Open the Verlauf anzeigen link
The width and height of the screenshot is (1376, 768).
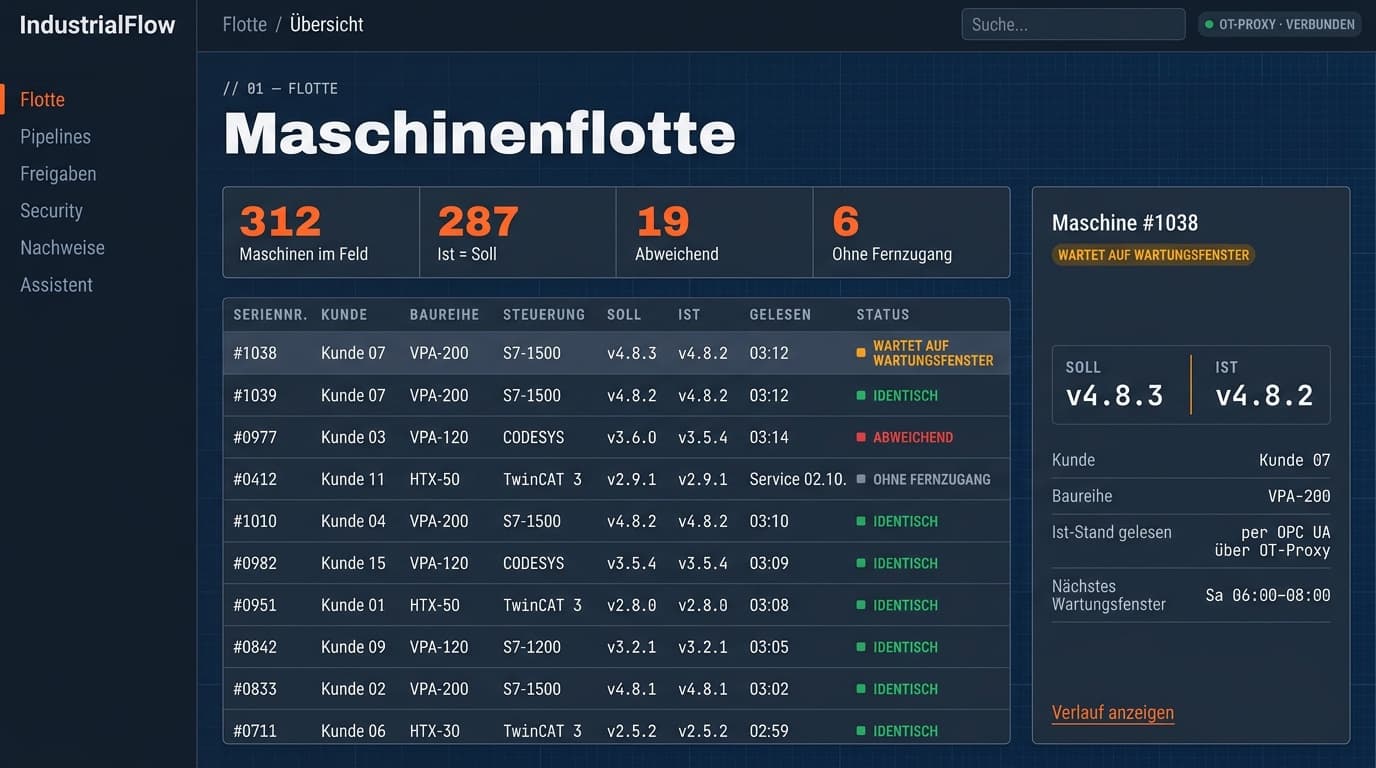point(1113,713)
